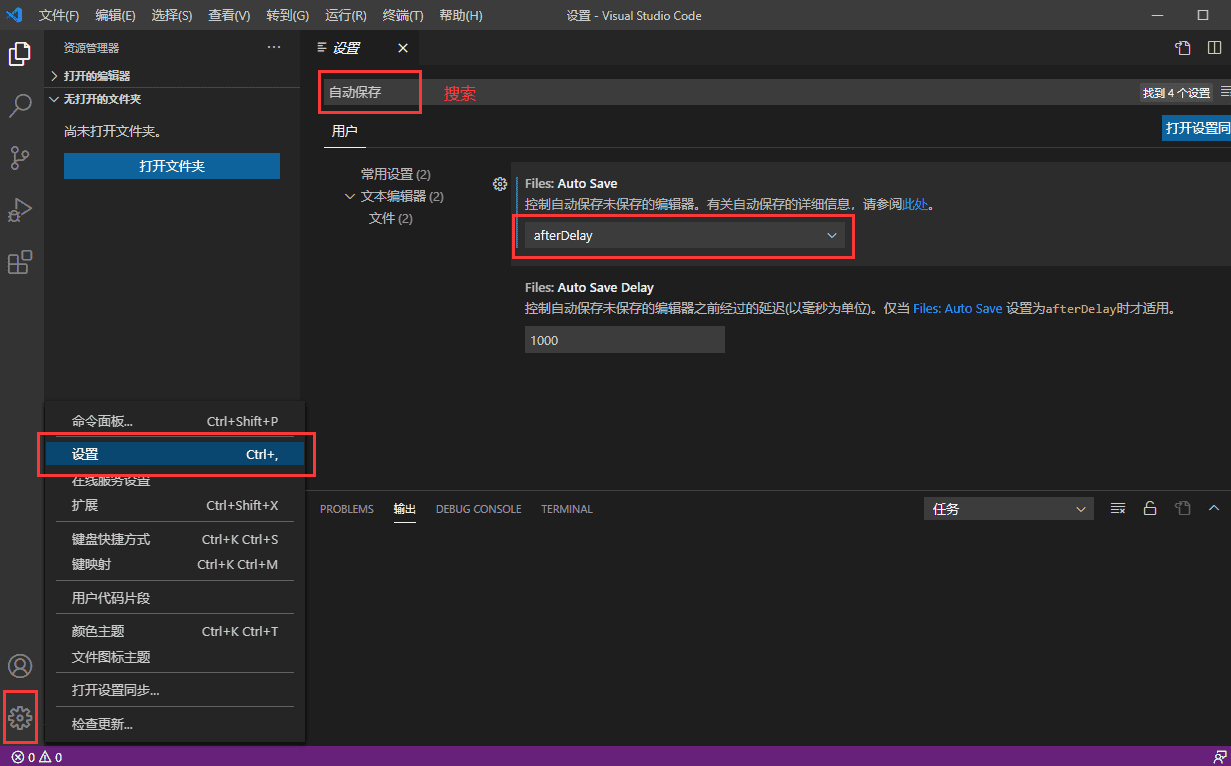
Task: Click the Manage gear icon at bottom left
Action: pyautogui.click(x=20, y=717)
